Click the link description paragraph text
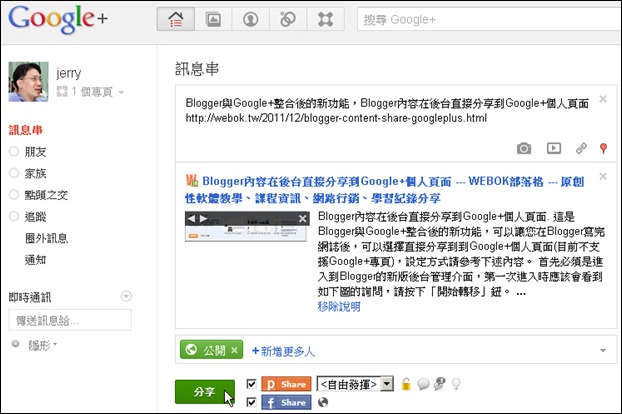Image resolution: width=622 pixels, height=414 pixels. (x=461, y=254)
